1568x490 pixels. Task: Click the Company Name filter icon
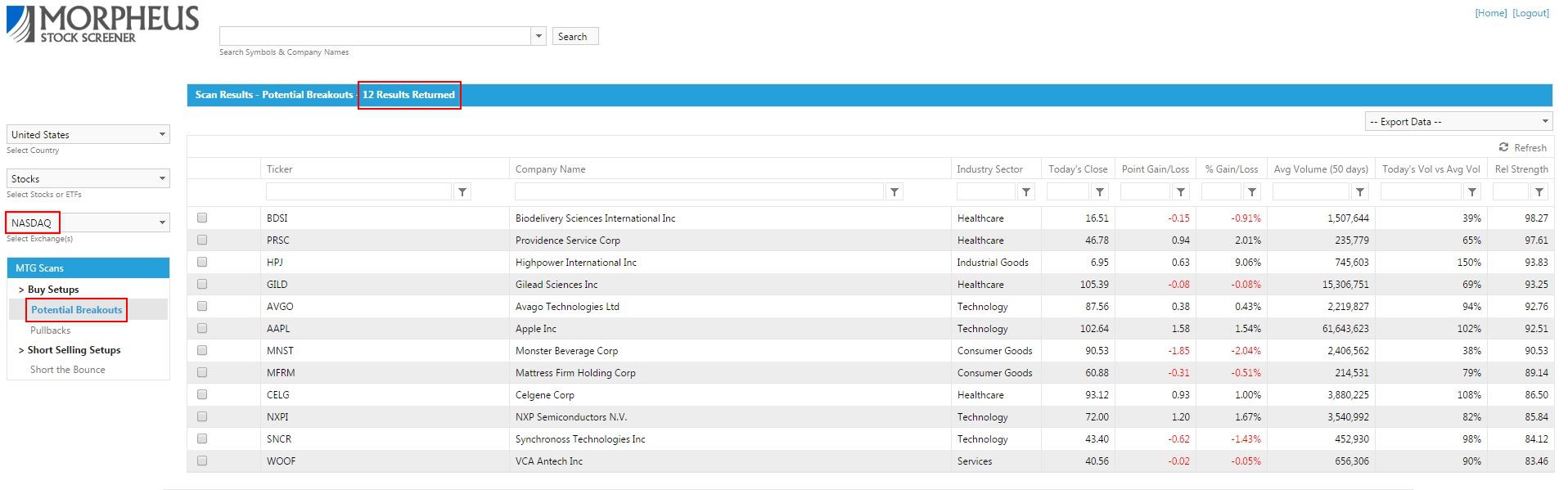click(894, 192)
